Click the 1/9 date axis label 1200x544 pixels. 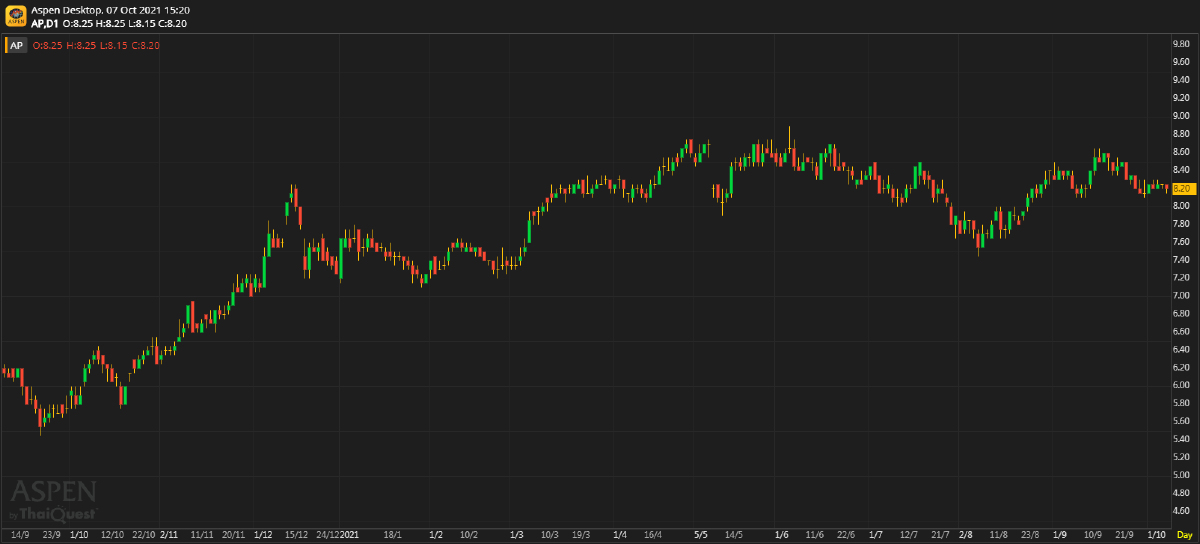(x=1060, y=535)
